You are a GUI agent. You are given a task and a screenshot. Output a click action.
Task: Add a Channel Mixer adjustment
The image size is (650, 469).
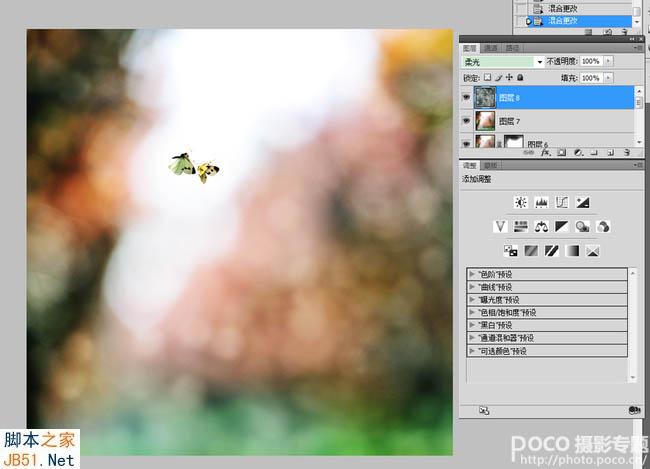[x=603, y=226]
